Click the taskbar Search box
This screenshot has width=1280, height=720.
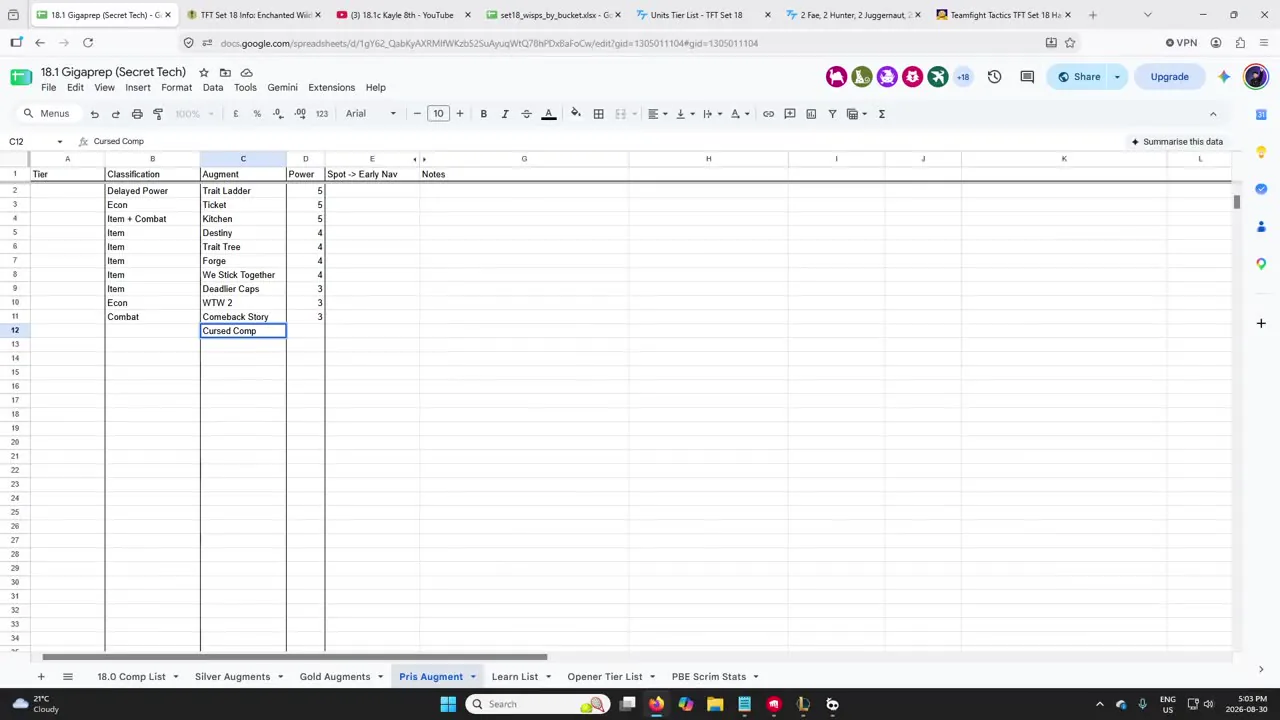click(538, 704)
